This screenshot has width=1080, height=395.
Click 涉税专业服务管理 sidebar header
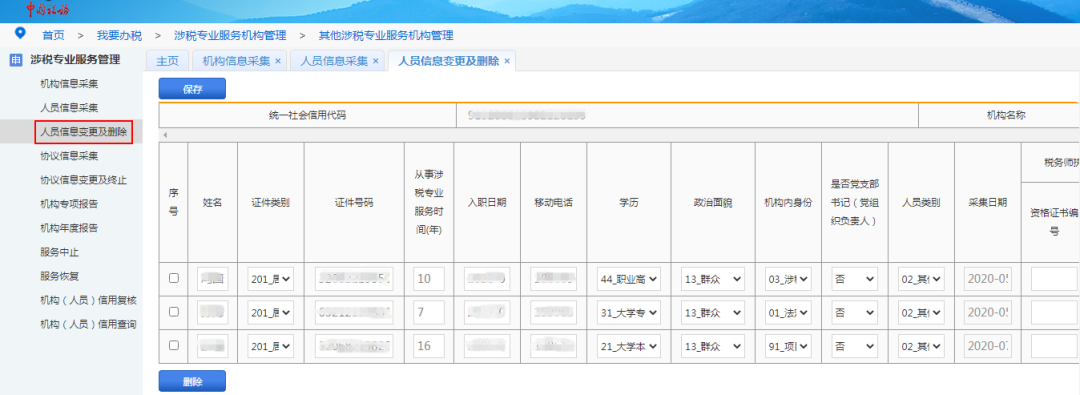click(75, 60)
